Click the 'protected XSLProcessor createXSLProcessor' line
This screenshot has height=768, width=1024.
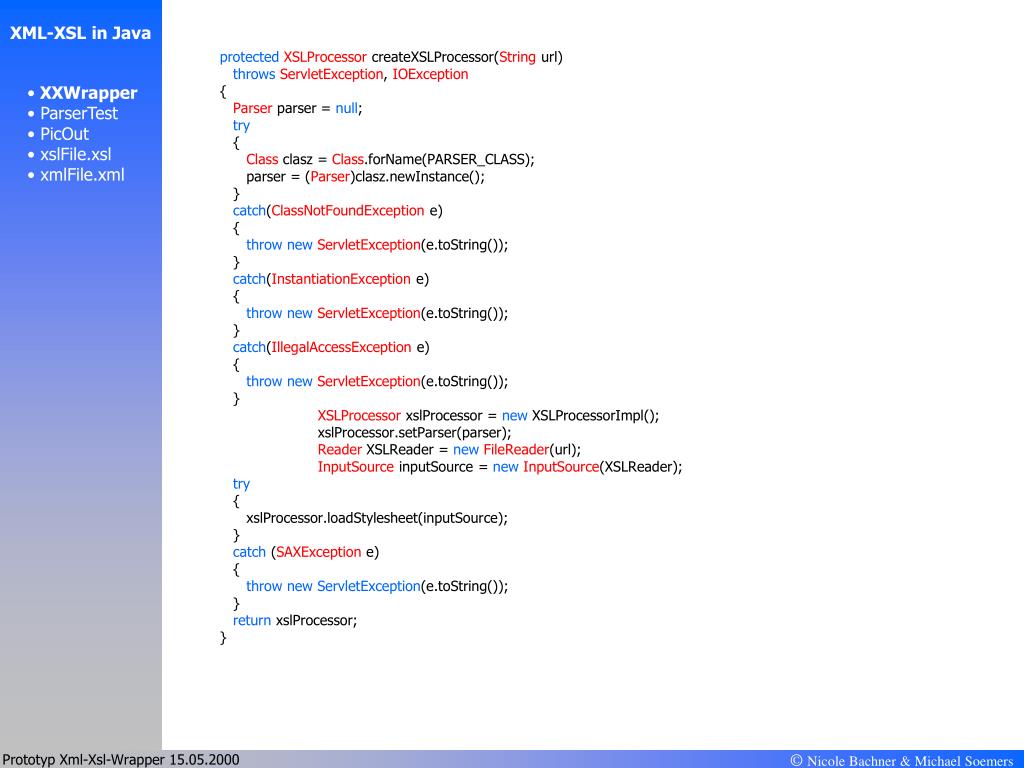(x=391, y=57)
